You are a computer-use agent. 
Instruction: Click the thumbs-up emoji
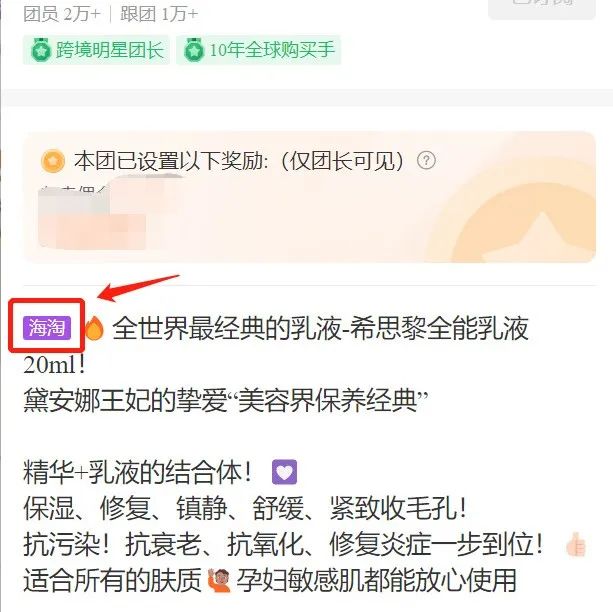coord(576,544)
